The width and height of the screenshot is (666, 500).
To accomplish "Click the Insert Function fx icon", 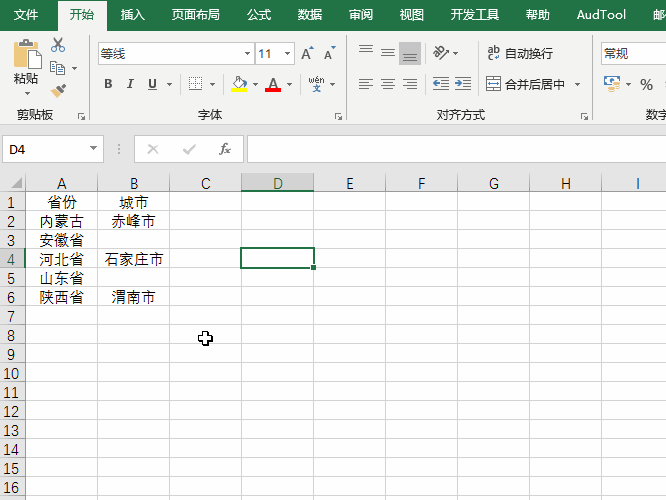I will (x=225, y=149).
